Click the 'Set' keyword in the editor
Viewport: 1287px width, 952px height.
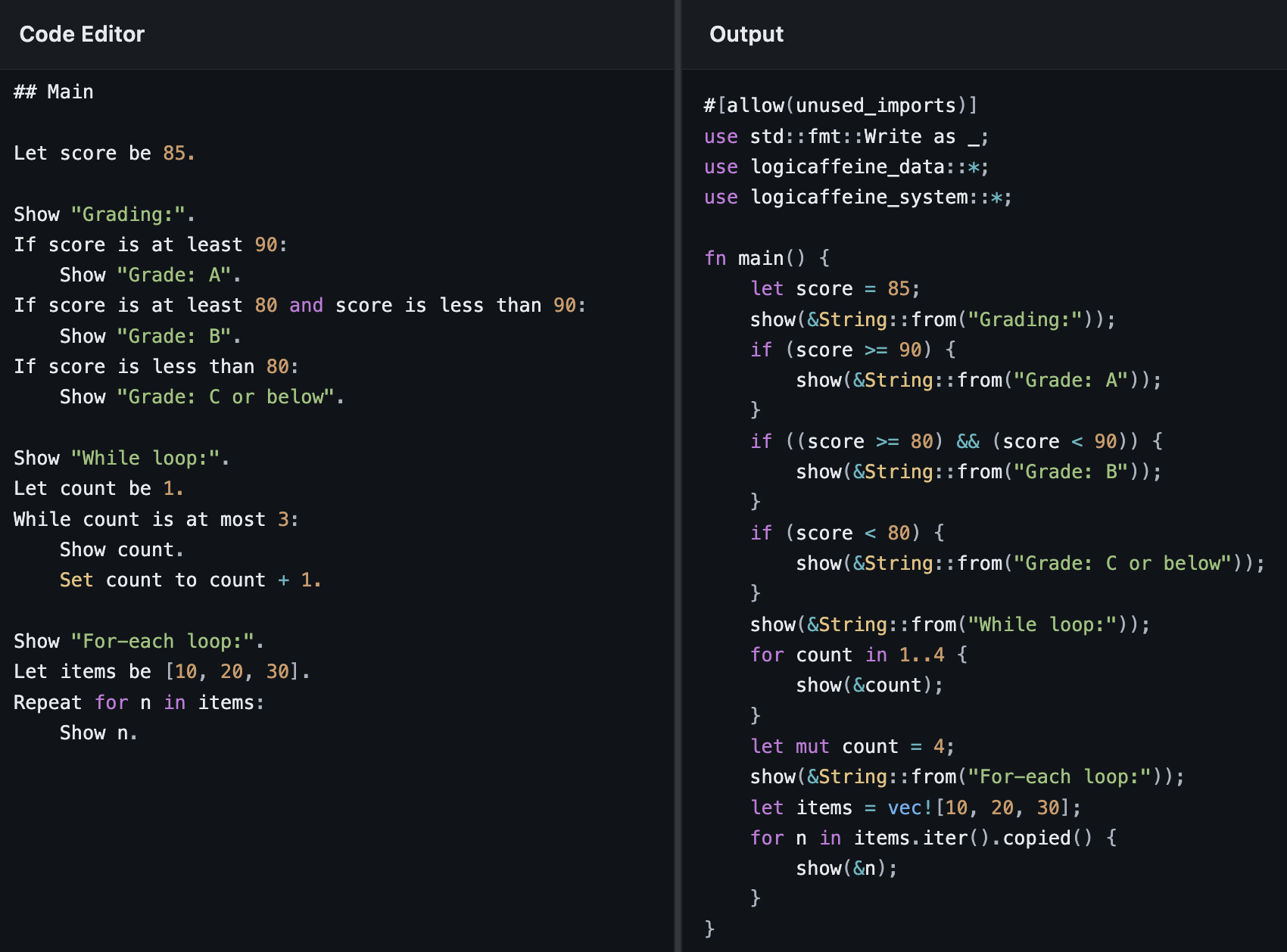pyautogui.click(x=76, y=580)
